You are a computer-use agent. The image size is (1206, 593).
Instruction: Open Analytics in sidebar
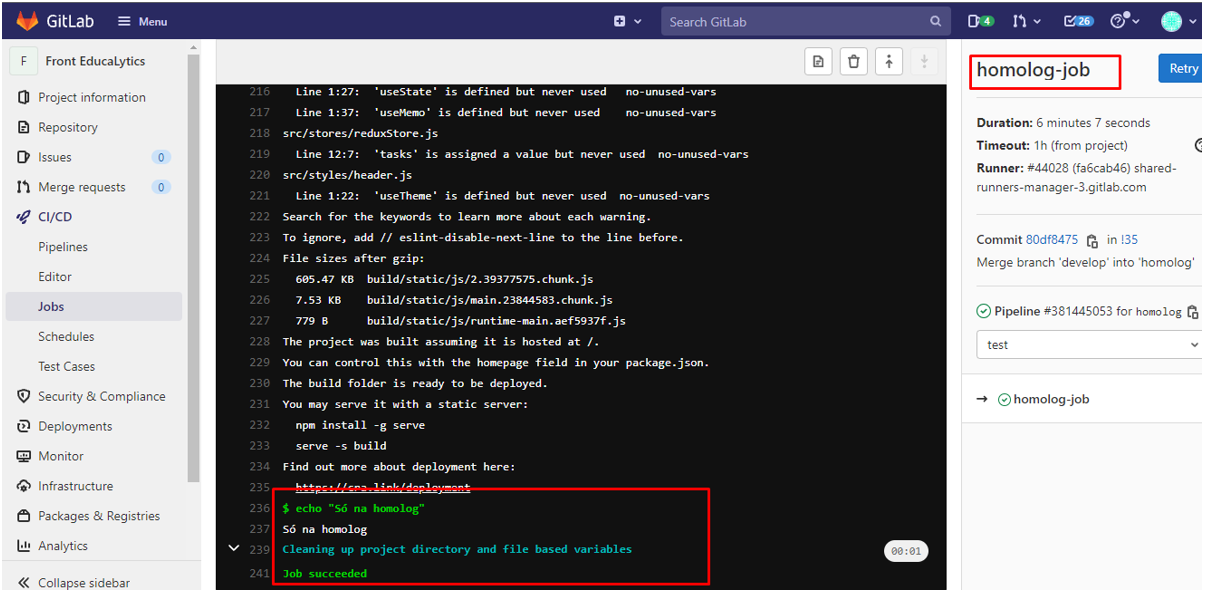tap(63, 546)
